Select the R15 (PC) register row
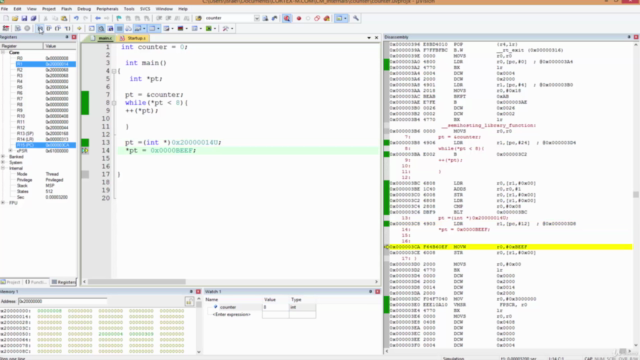The width and height of the screenshot is (640, 360). 45,145
